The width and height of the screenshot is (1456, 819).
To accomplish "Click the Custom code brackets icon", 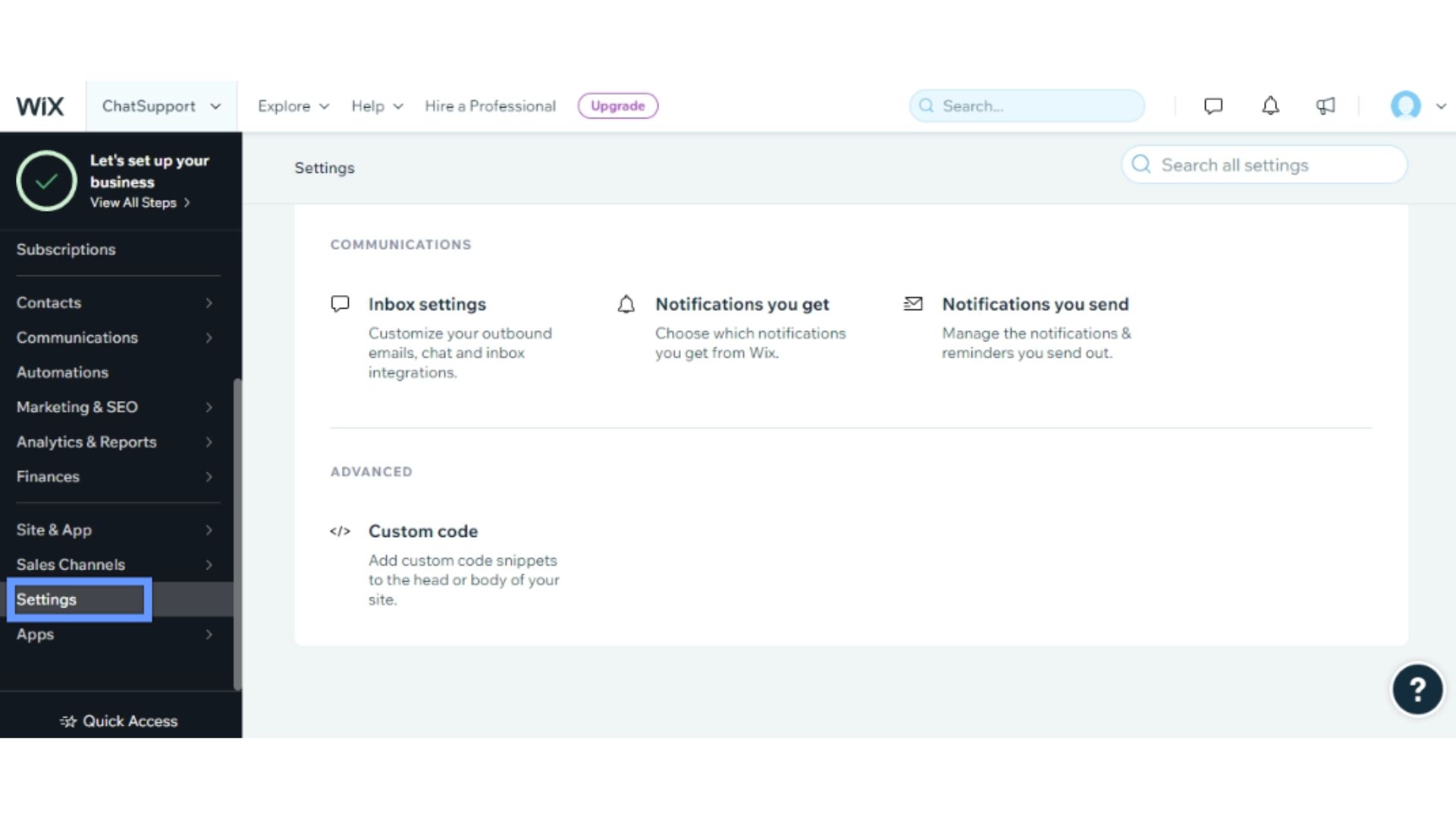I will click(x=340, y=531).
